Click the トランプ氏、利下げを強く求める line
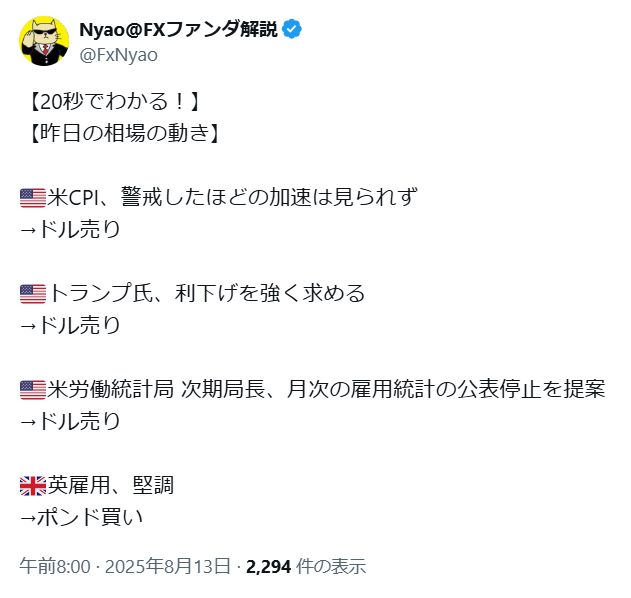Viewport: 631px width, 598px height. pyautogui.click(x=206, y=293)
